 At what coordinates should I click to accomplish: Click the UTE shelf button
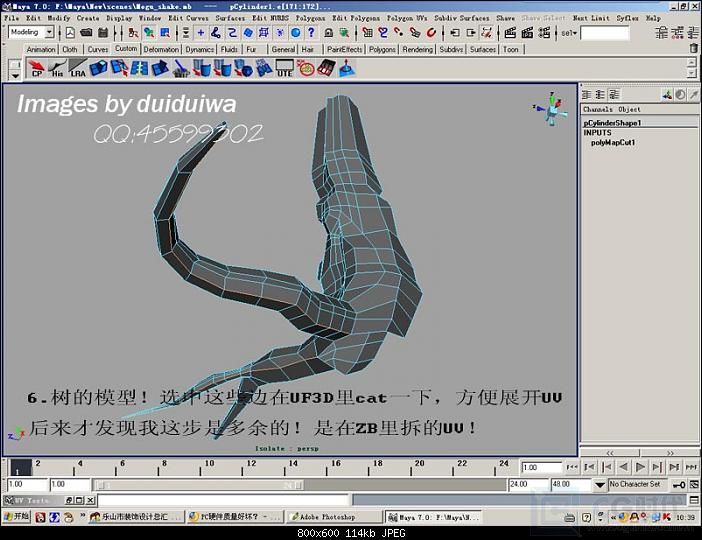tap(284, 69)
